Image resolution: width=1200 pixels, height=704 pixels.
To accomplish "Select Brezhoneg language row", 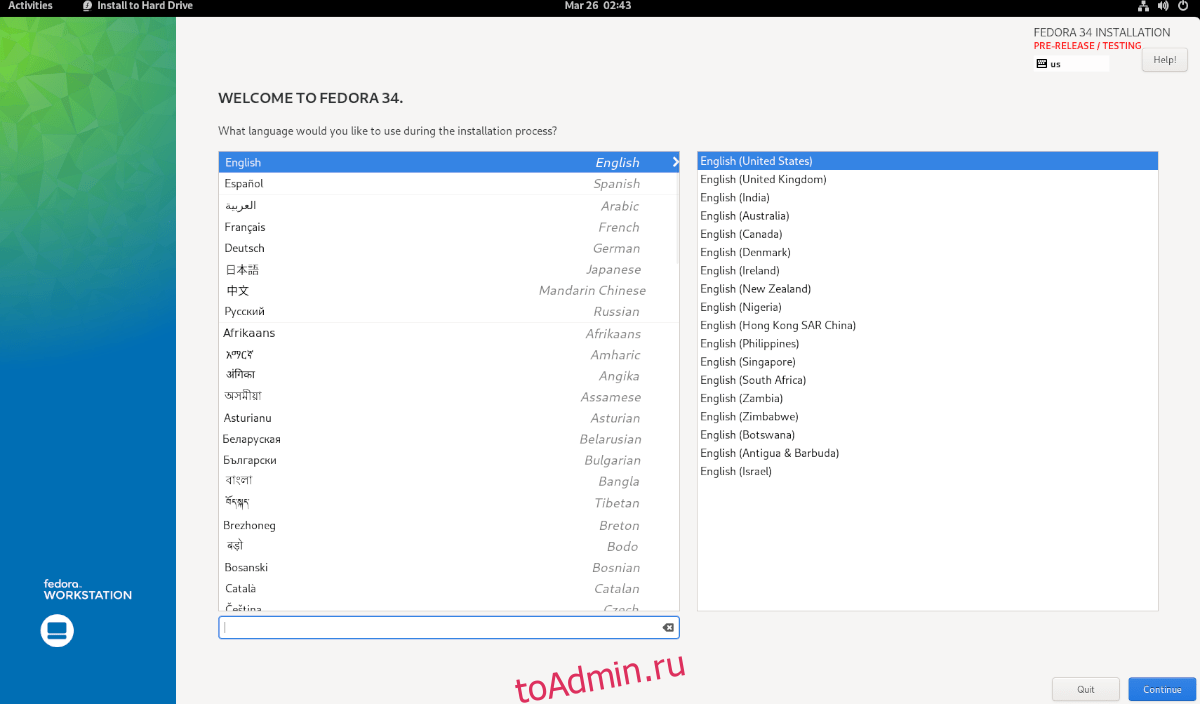I will click(x=448, y=525).
